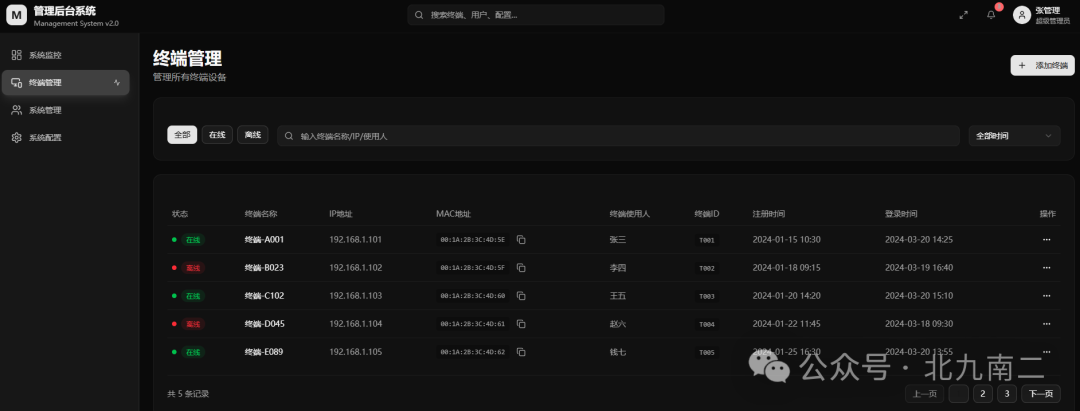Click MAC address 00:1A:2B:3C:4D:61

click(x=472, y=324)
